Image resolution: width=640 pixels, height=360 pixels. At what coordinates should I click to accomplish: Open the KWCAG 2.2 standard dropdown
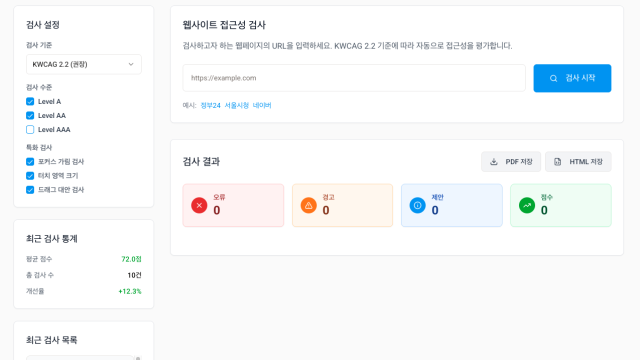pos(84,64)
